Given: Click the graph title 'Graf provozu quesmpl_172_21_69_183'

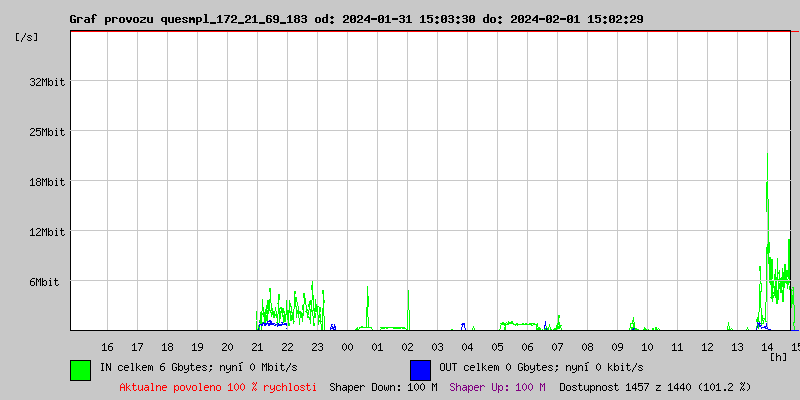Looking at the screenshot, I should 188,19.
